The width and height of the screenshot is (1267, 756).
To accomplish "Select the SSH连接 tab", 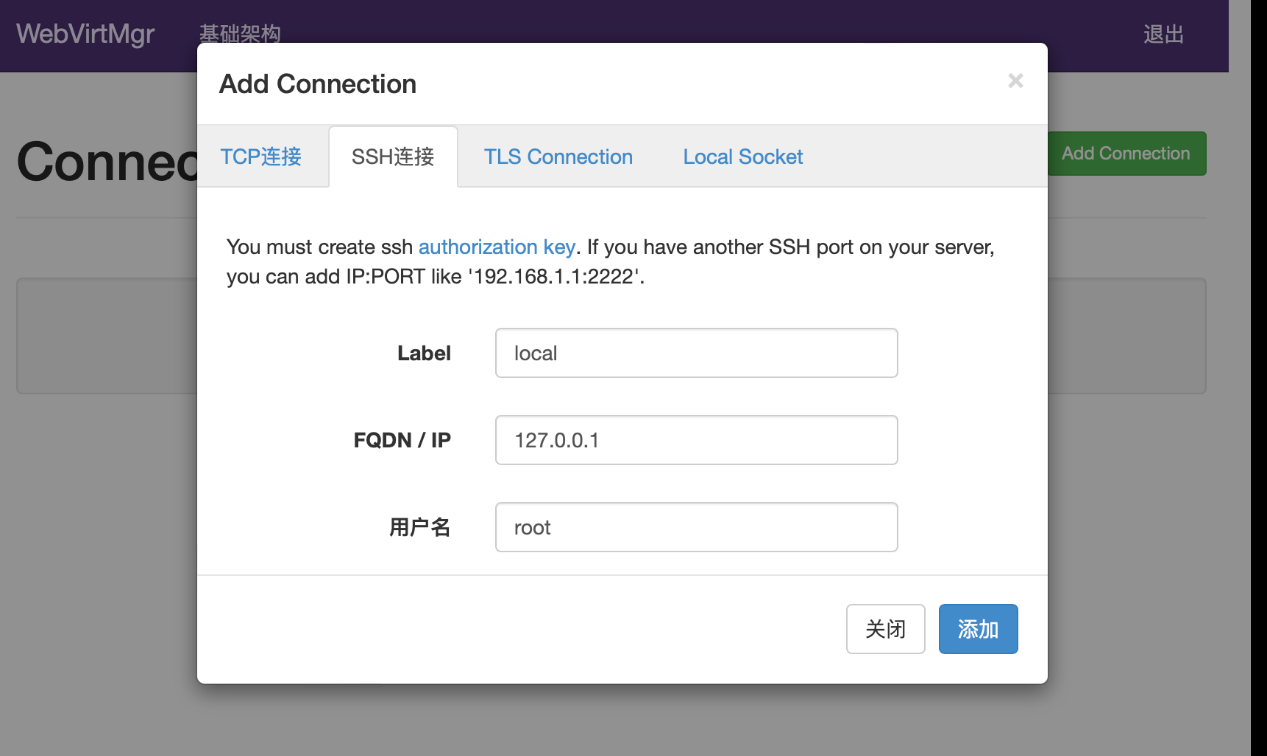I will 393,157.
